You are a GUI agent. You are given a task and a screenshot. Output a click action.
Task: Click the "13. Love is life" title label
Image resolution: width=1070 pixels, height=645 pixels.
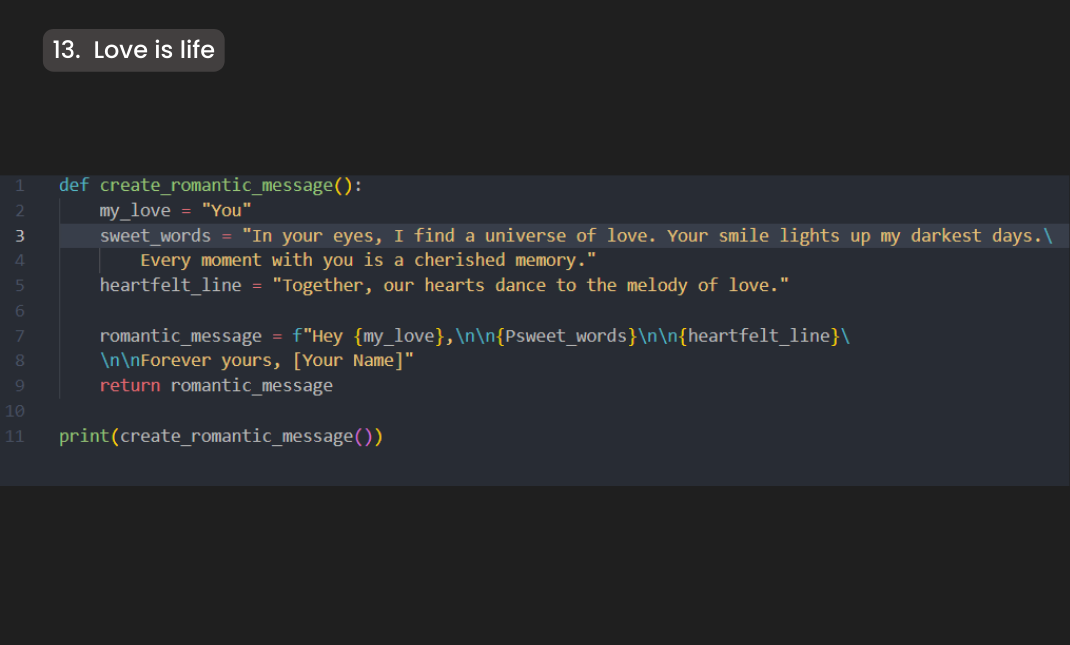[x=133, y=50]
